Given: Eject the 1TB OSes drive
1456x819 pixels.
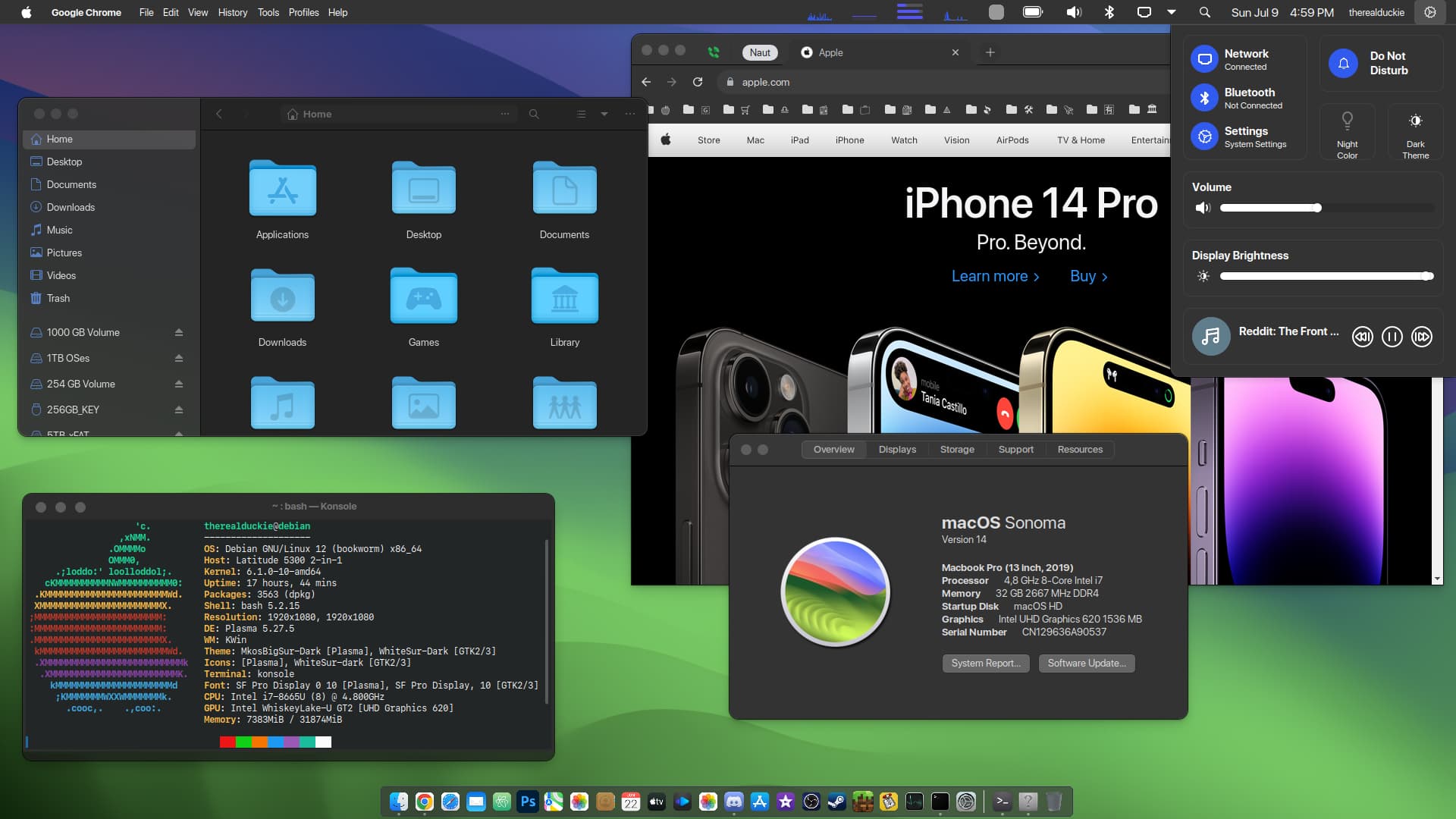Looking at the screenshot, I should point(179,358).
